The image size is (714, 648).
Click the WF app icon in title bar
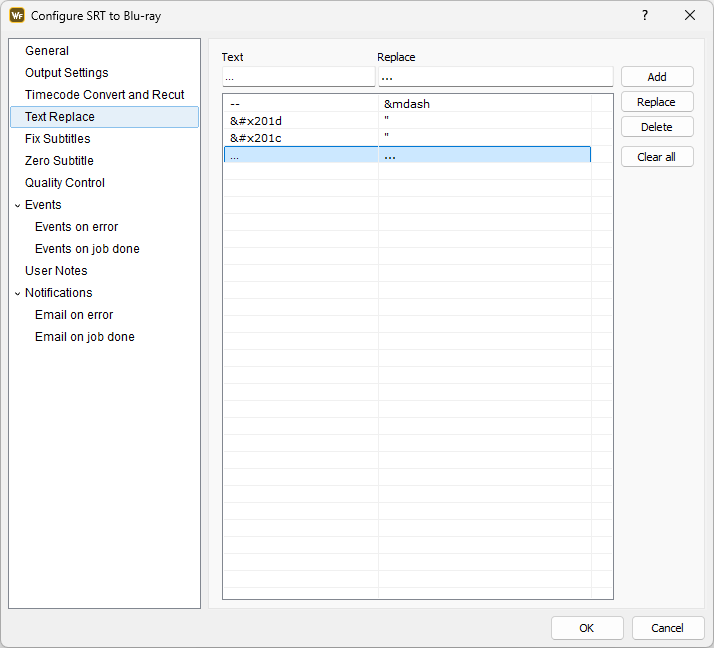(17, 16)
